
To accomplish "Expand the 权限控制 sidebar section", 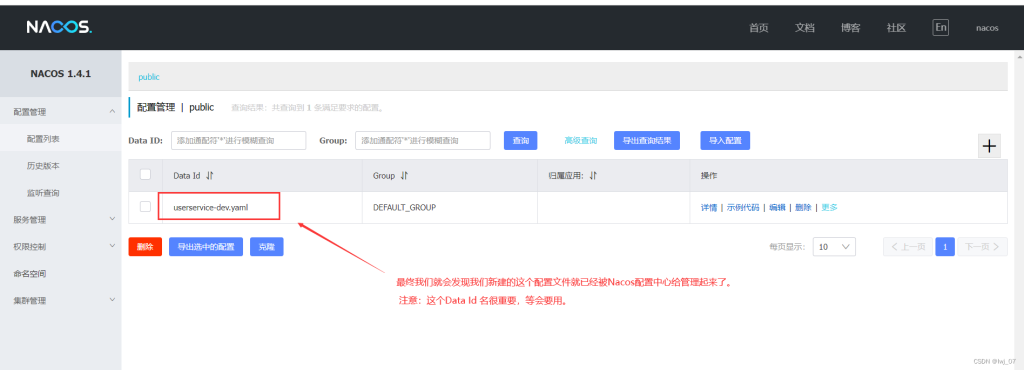I will click(112, 247).
